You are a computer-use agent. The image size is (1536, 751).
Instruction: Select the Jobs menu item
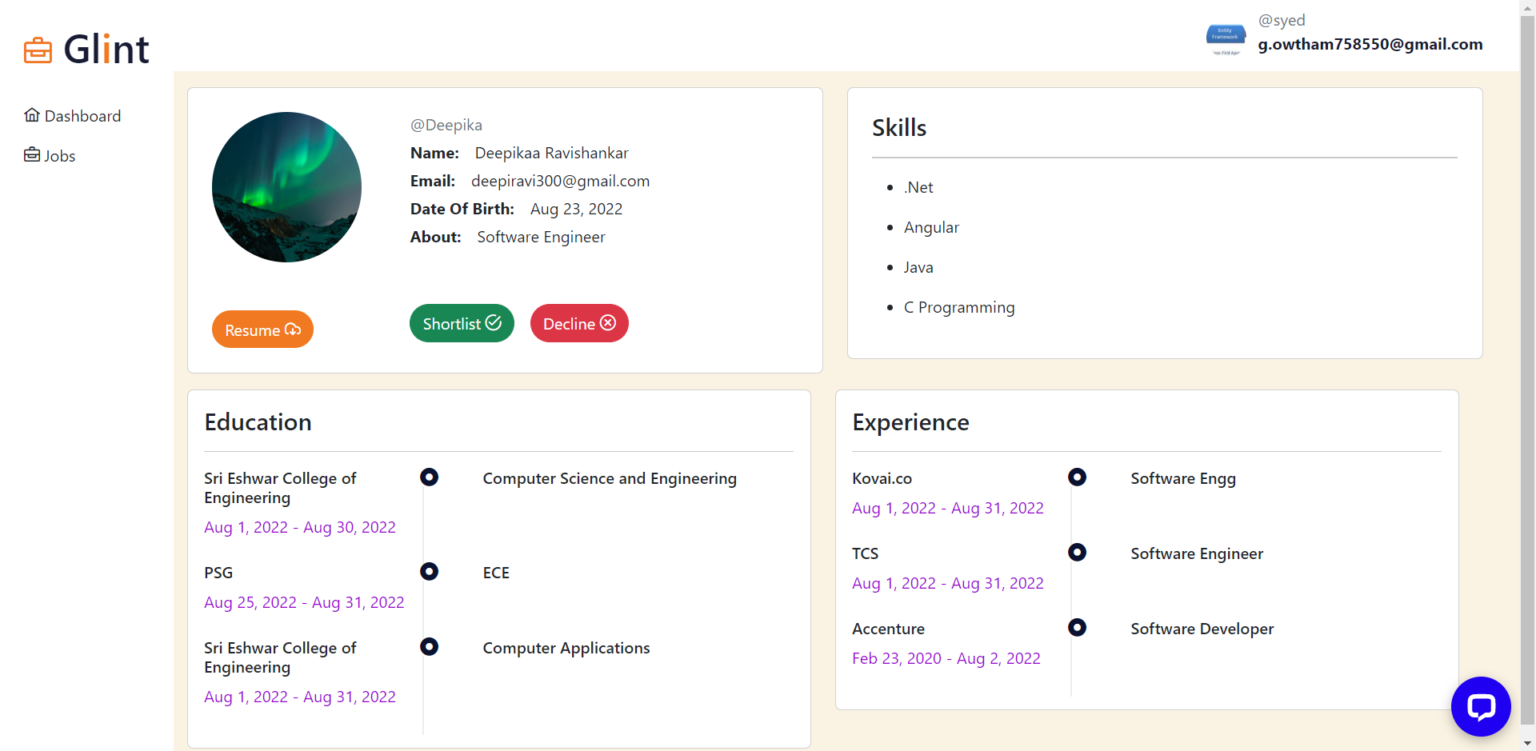pyautogui.click(x=60, y=155)
